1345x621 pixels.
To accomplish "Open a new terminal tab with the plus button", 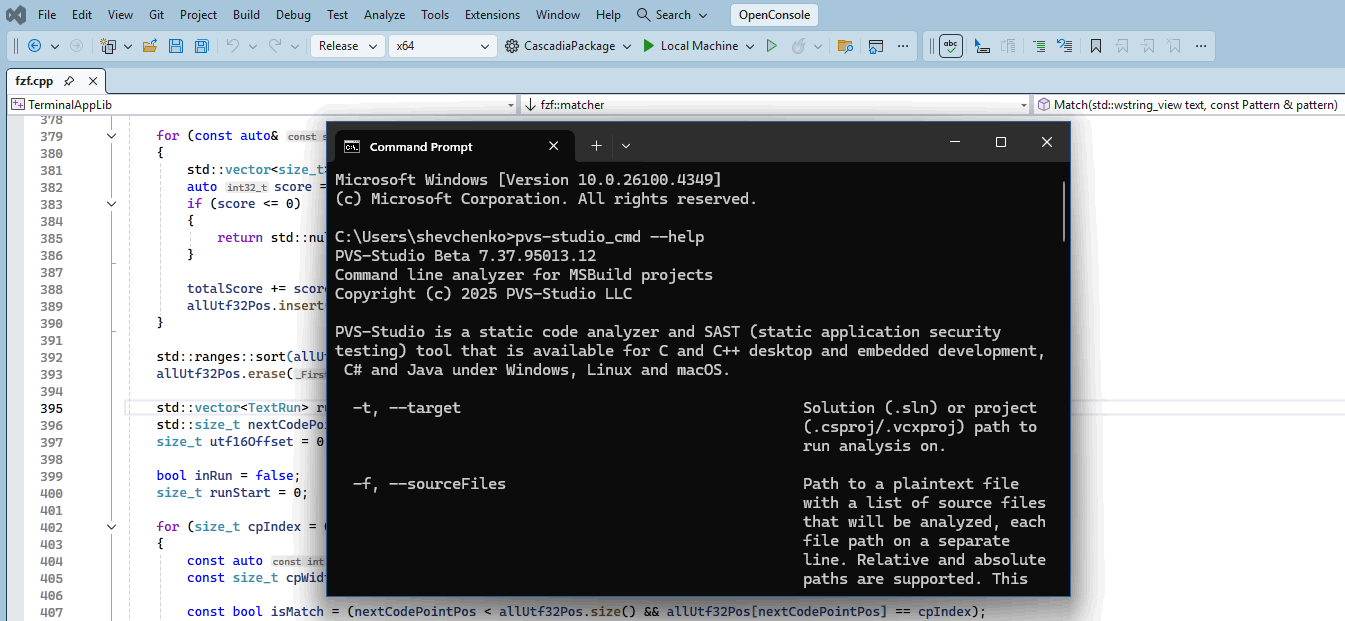I will coord(596,145).
